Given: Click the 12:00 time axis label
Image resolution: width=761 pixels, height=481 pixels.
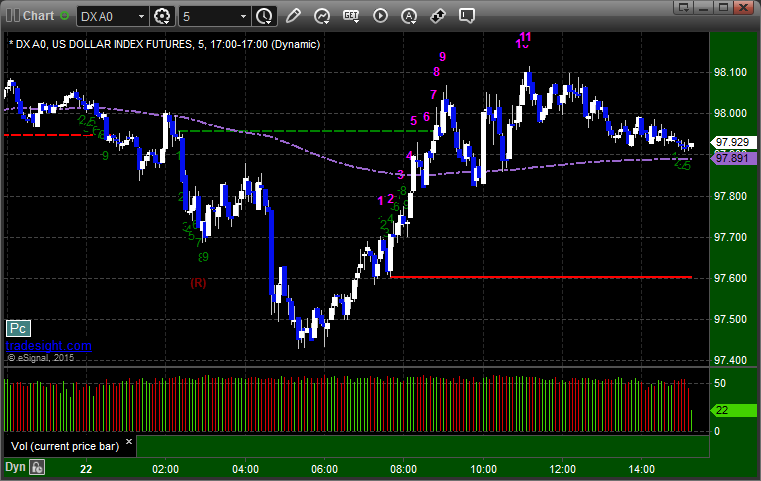Looking at the screenshot, I should pos(562,469).
